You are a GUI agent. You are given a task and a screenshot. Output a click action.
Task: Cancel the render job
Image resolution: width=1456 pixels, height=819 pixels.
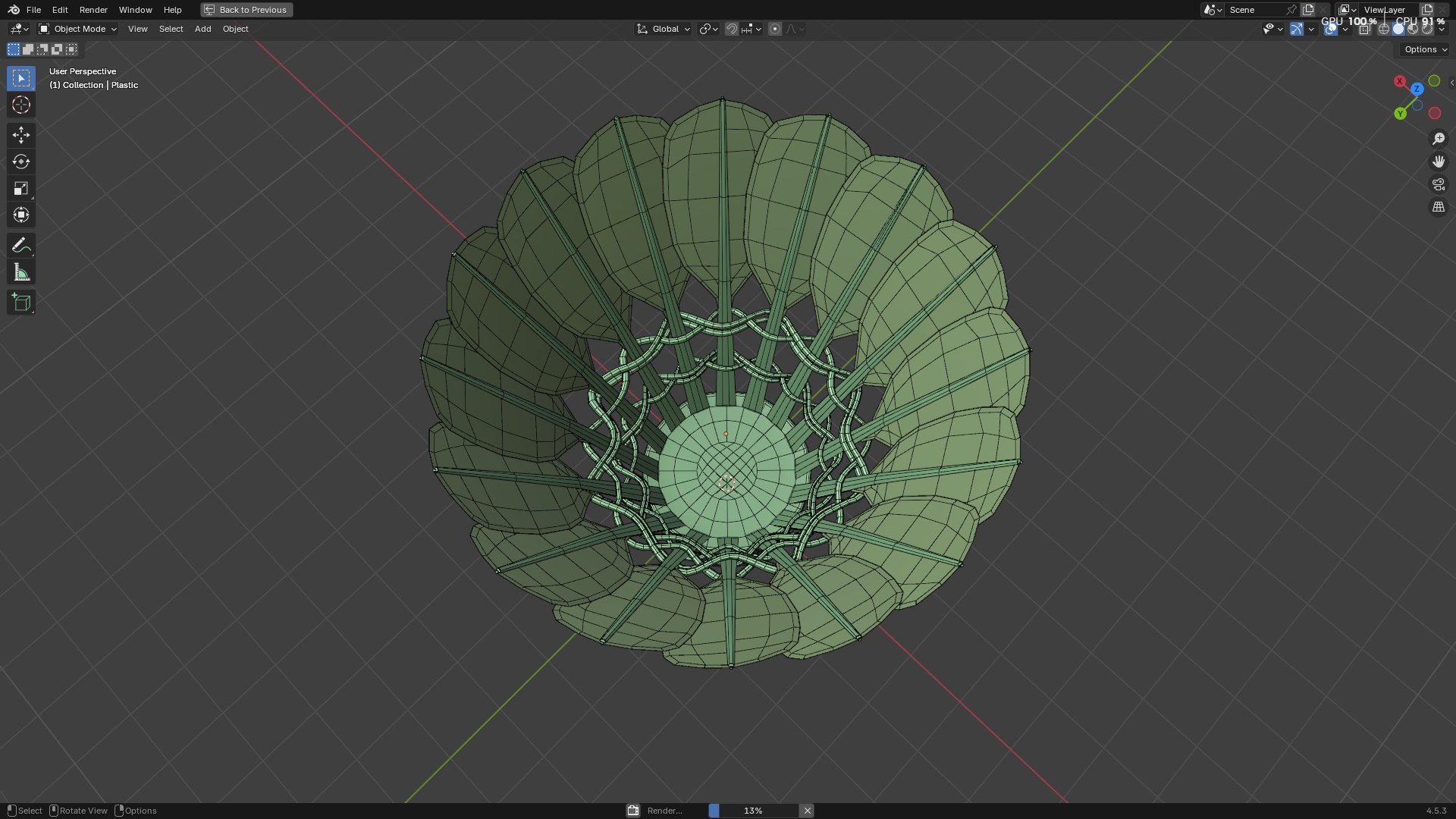[808, 811]
